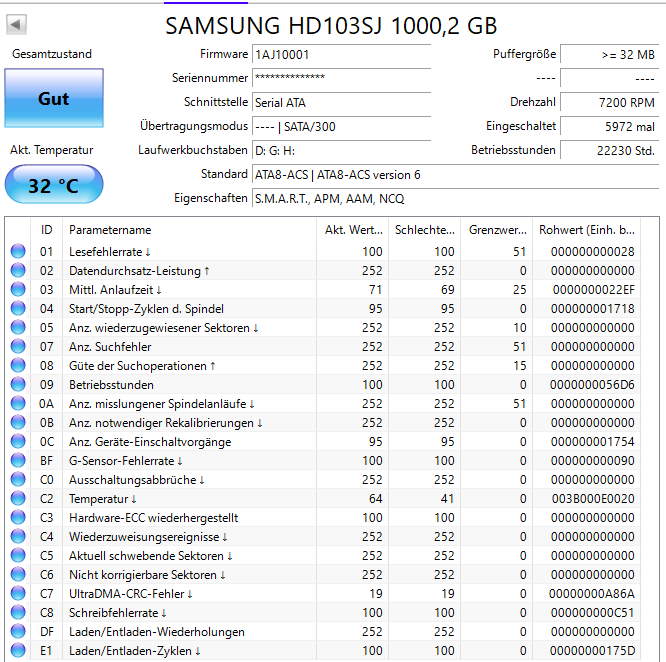Click the Gesamtzustand label
Viewport: 666px width, 662px height.
pos(52,54)
